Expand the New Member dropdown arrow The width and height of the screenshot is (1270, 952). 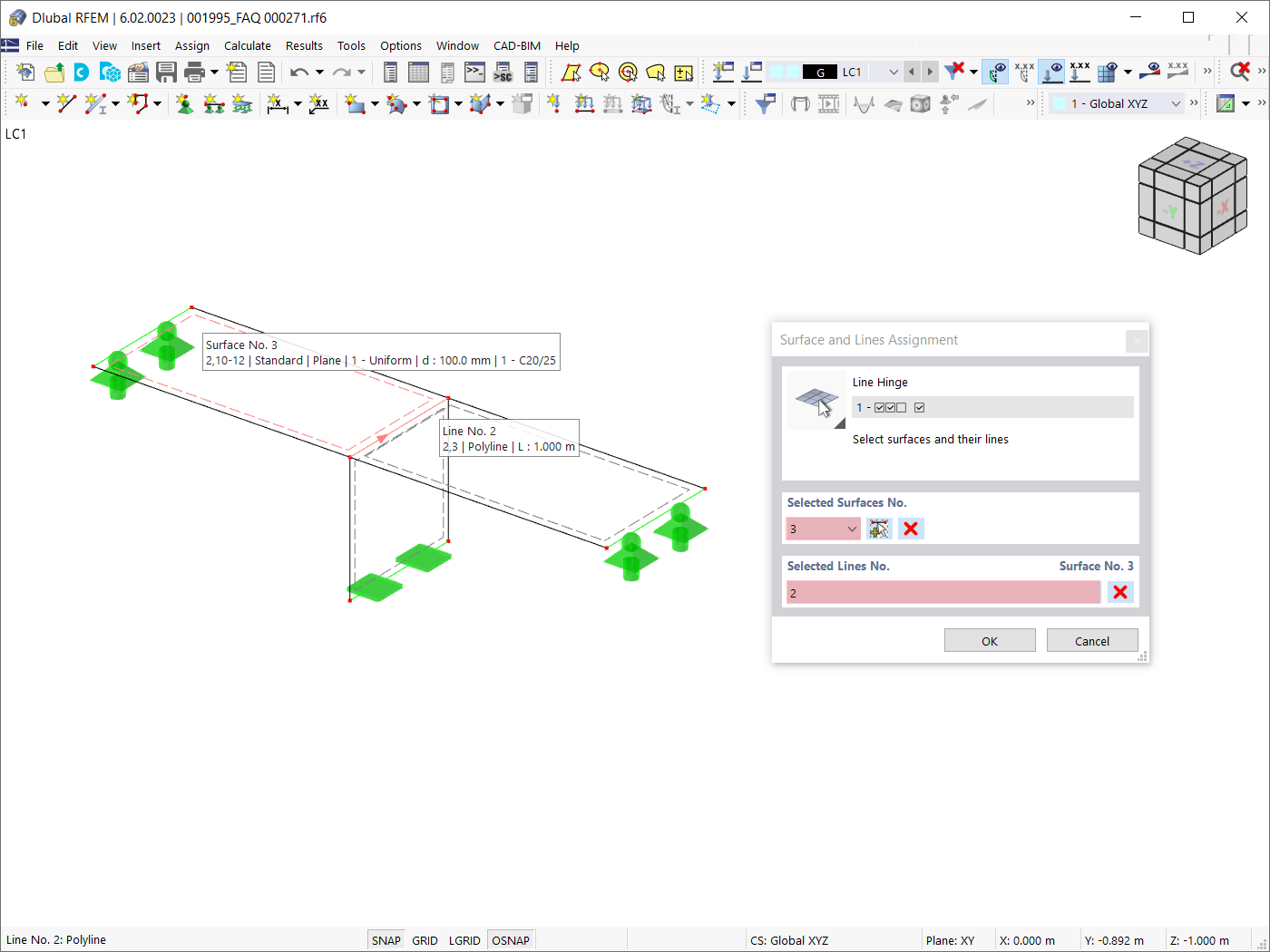(115, 103)
